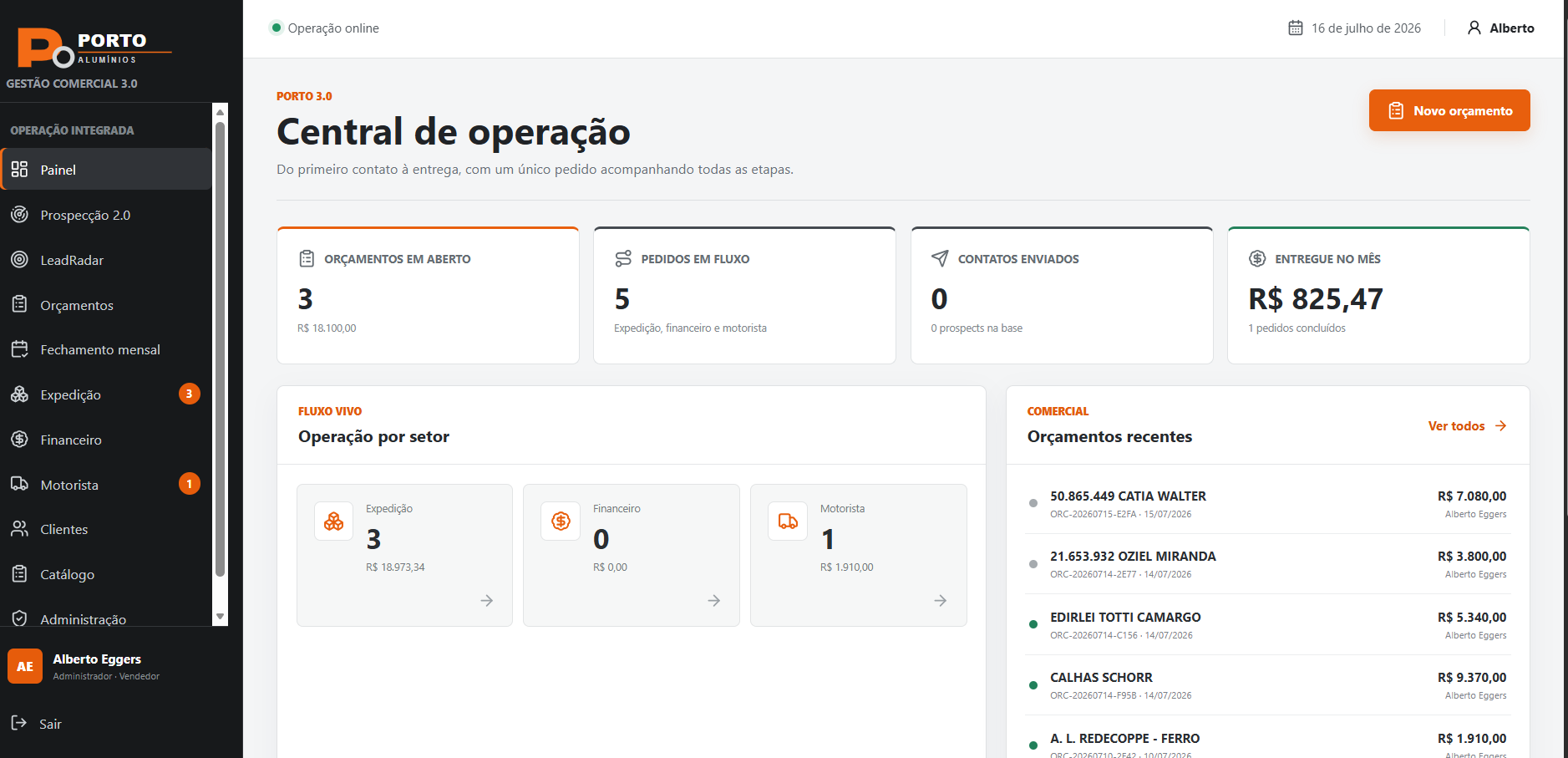Open the Expedição boxes icon in sidebar
Screen dimensions: 1568x758
pos(19,394)
